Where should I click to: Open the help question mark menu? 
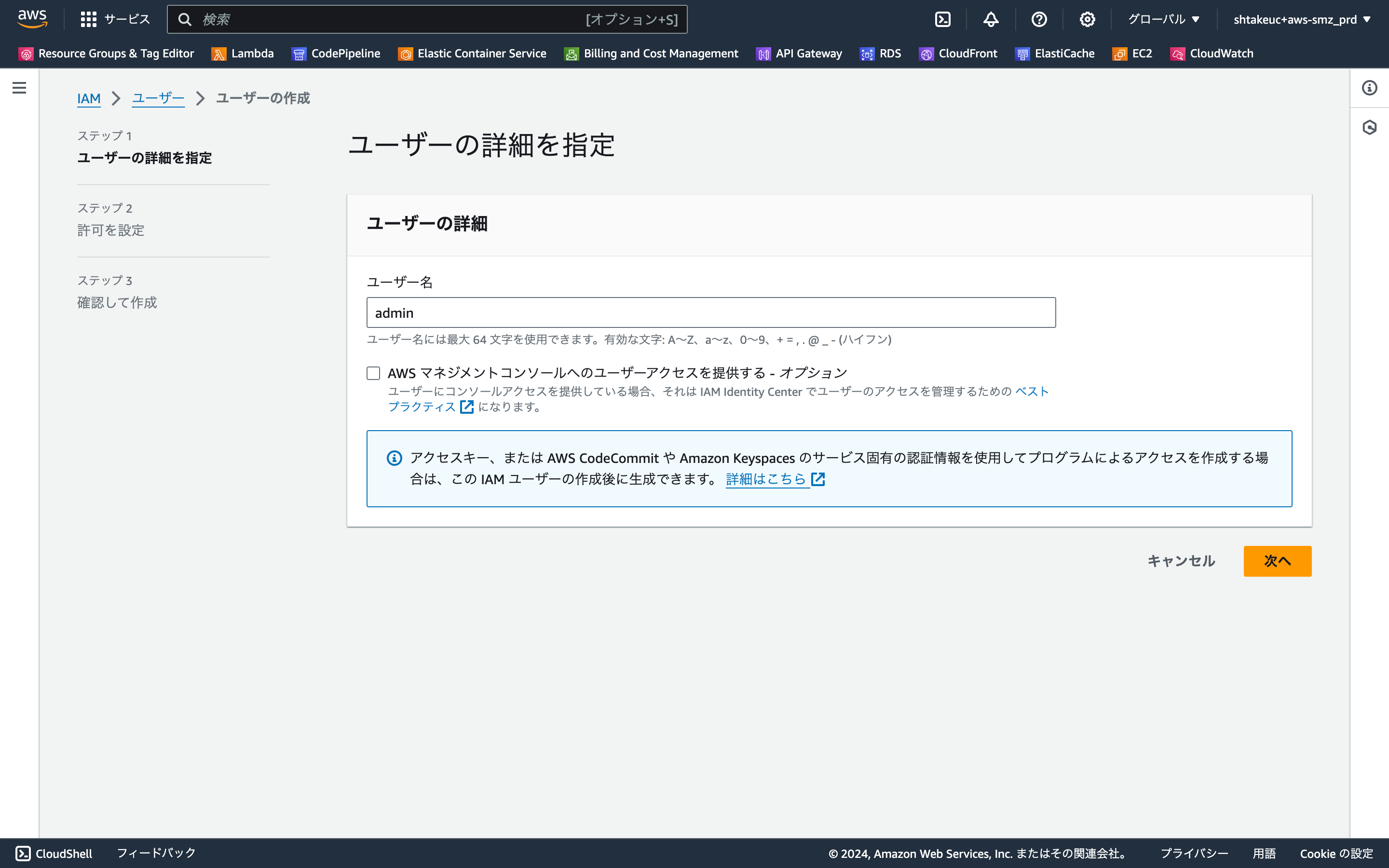tap(1039, 19)
